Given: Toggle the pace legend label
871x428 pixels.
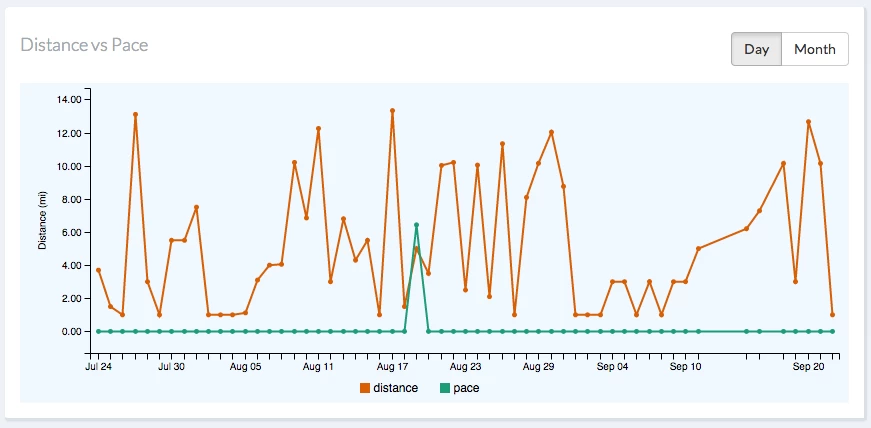Looking at the screenshot, I should coord(466,388).
